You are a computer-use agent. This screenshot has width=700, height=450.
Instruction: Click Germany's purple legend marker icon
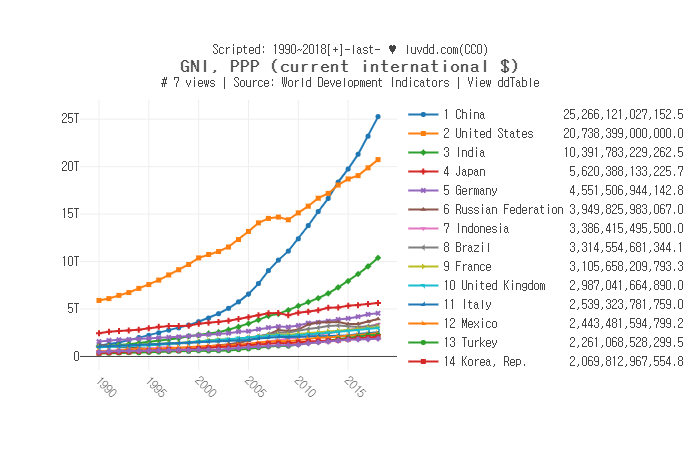pyautogui.click(x=424, y=191)
